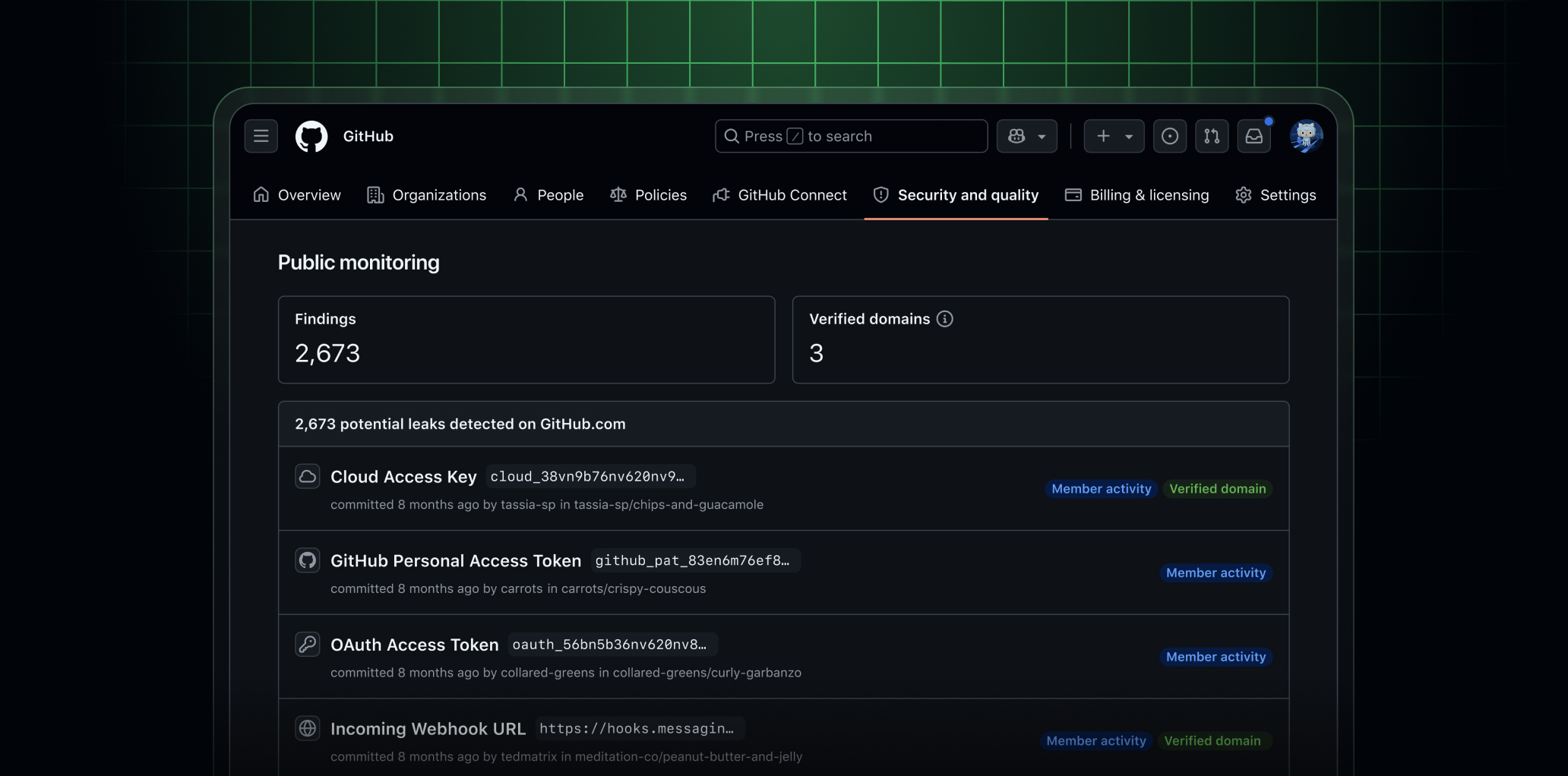Click the GitHub header title text
Image resolution: width=1568 pixels, height=776 pixels.
click(368, 137)
